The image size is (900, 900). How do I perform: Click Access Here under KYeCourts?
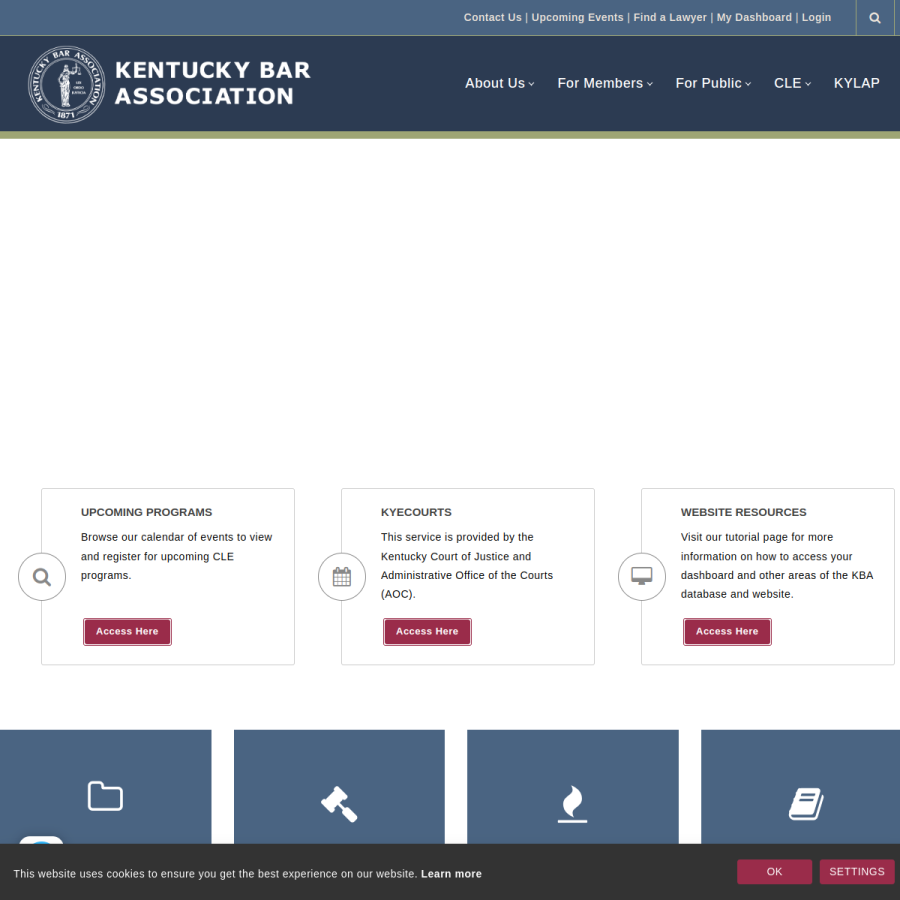click(428, 631)
